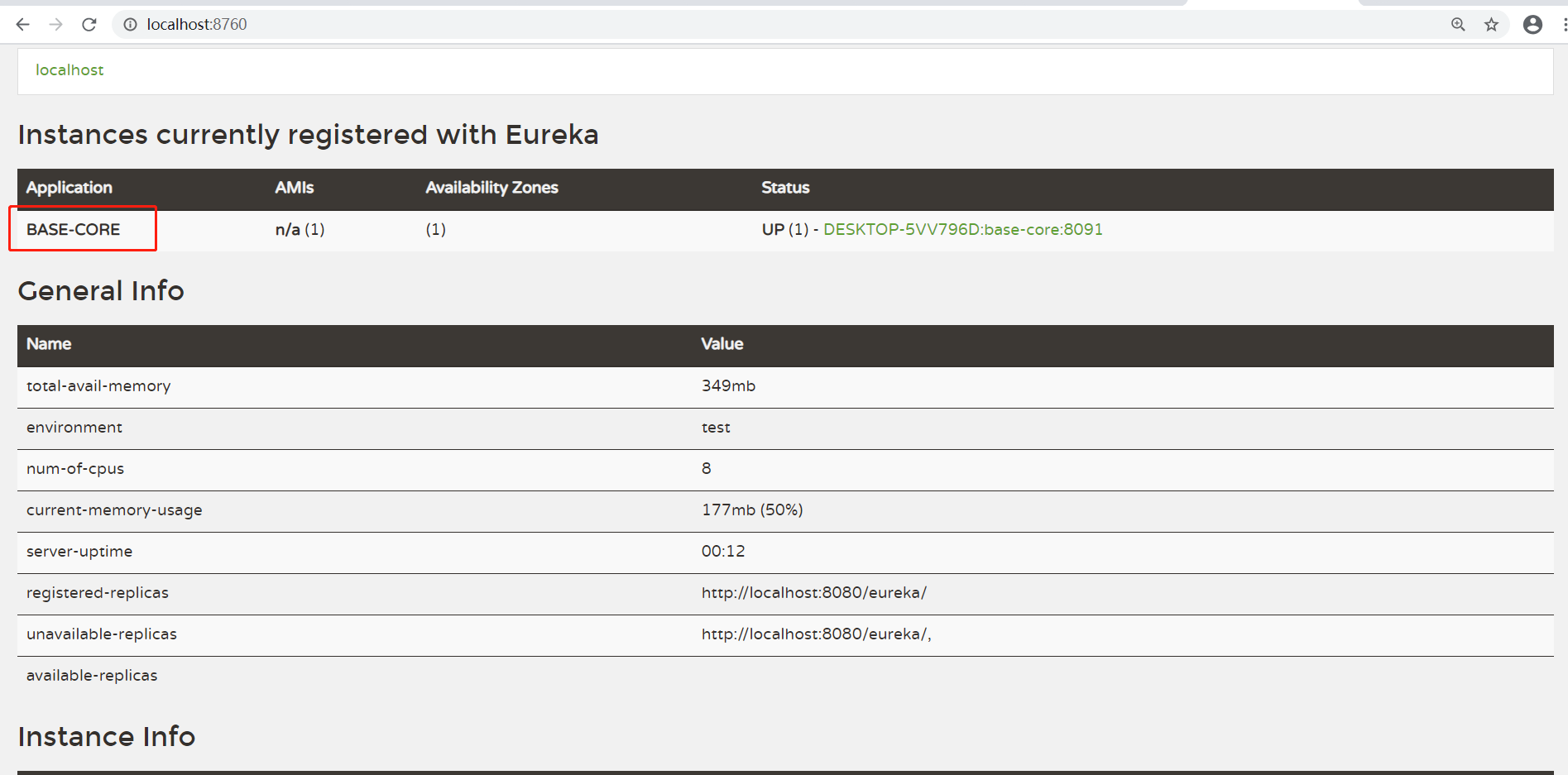1568x775 pixels.
Task: Select the 177mb (50%) value
Action: (x=753, y=510)
